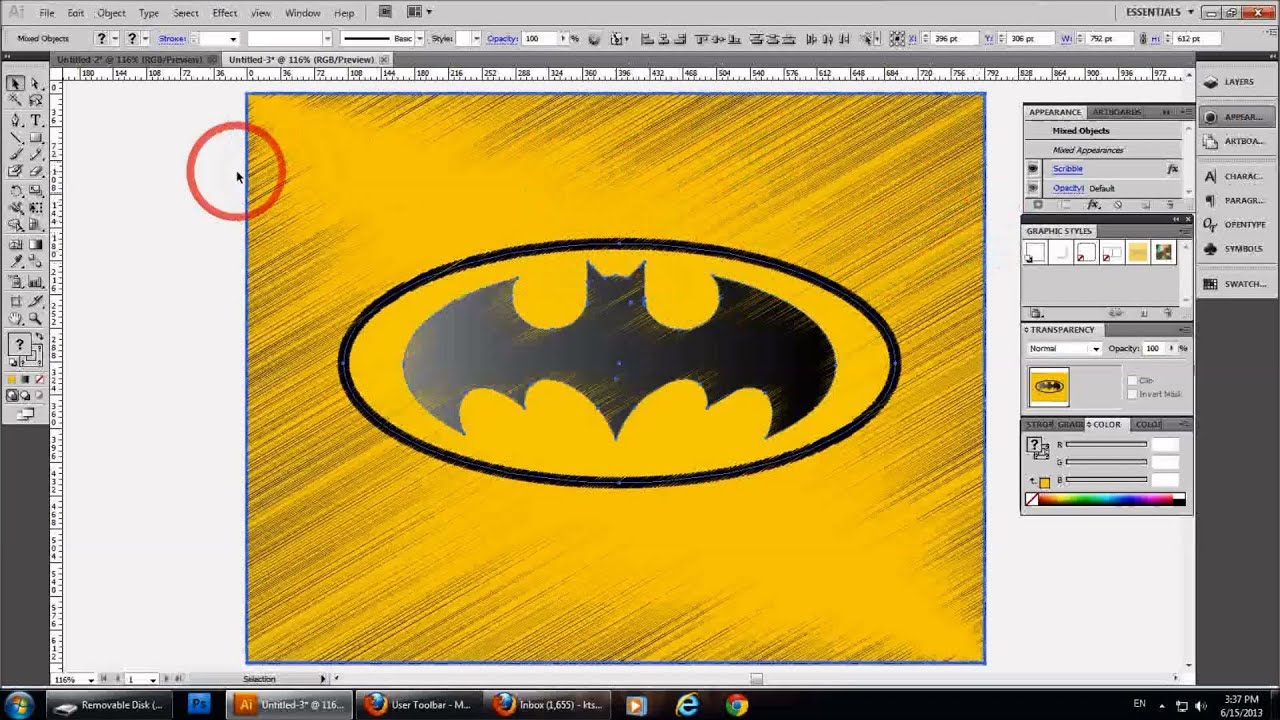The image size is (1280, 720).
Task: Select the Lasso tool
Action: [x=35, y=102]
